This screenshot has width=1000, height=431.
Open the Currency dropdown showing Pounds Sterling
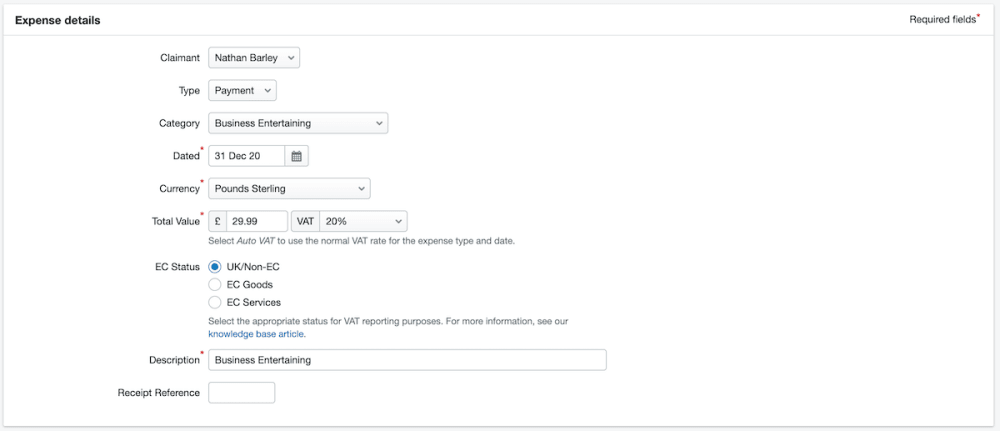[289, 188]
